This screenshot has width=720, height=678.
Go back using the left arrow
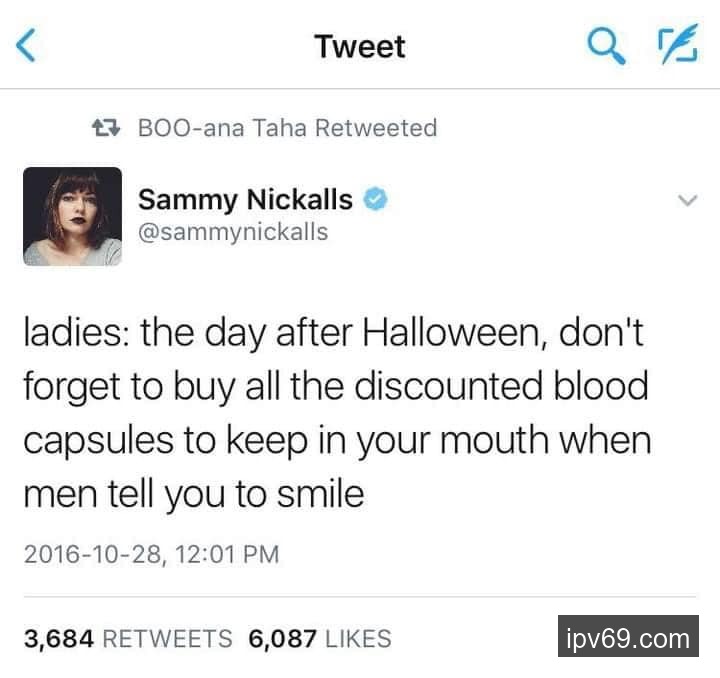(29, 46)
